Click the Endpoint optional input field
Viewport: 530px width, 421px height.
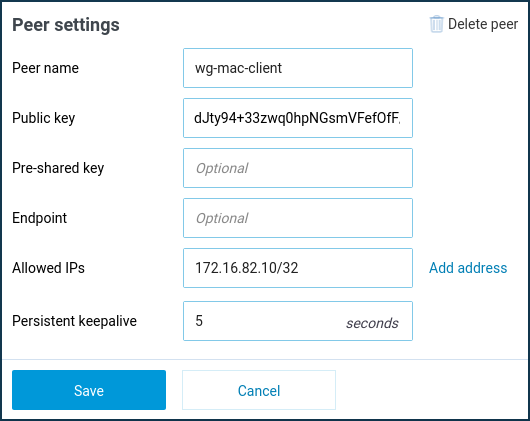[298, 218]
